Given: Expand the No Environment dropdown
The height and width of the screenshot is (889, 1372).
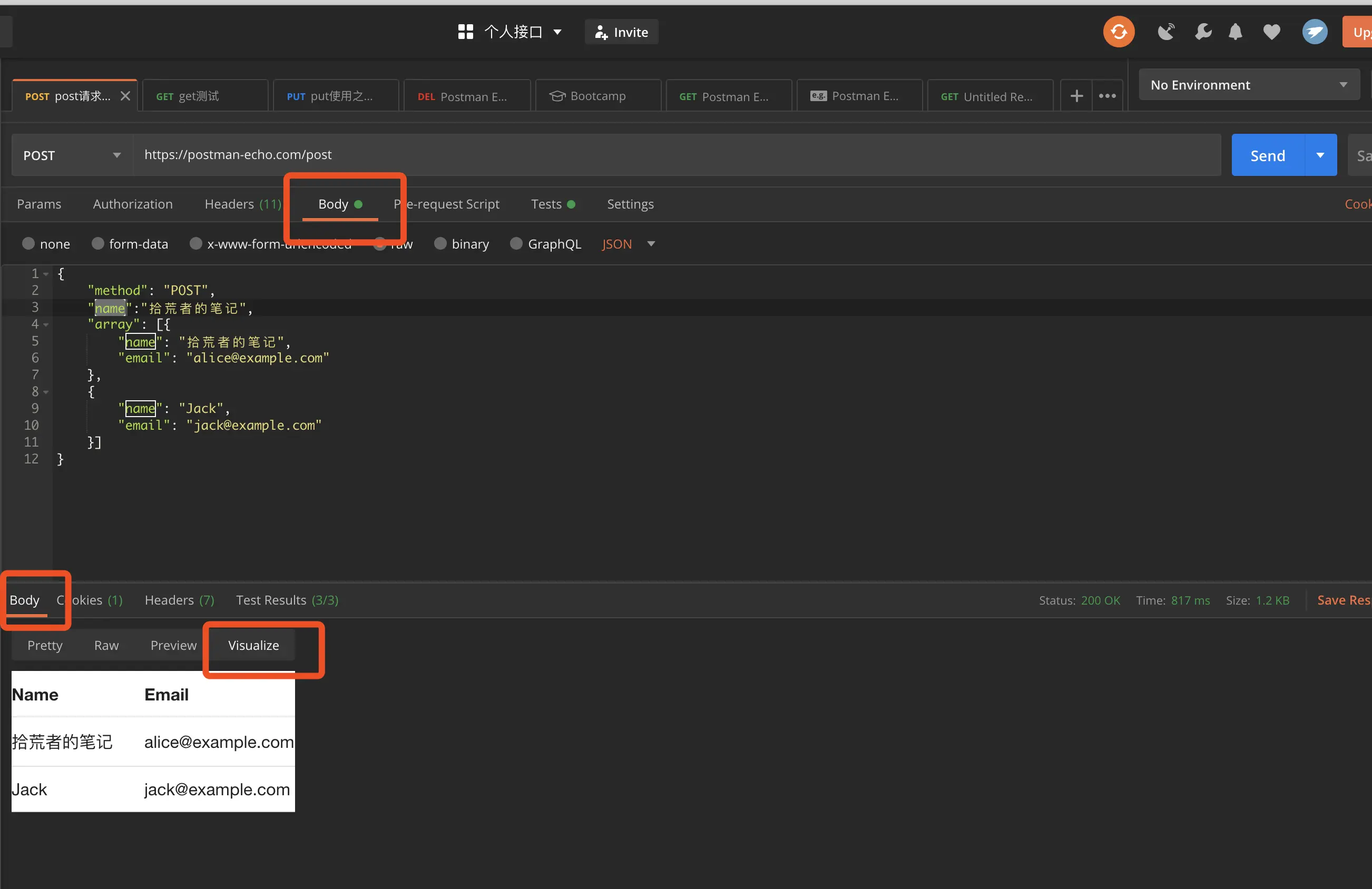Looking at the screenshot, I should (1249, 85).
